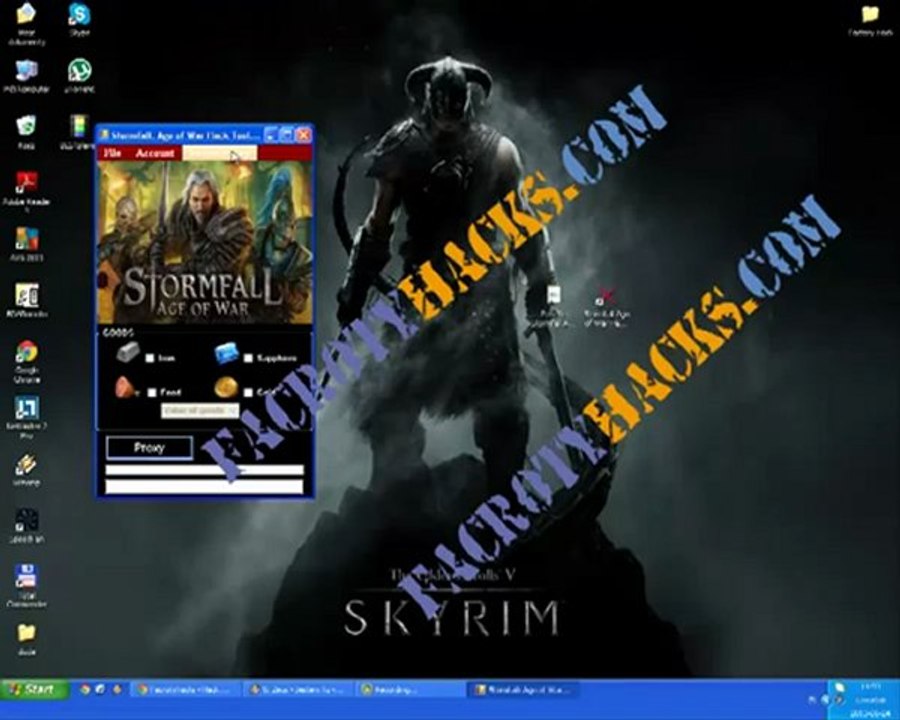This screenshot has width=900, height=720.
Task: Click the iron ingot icon
Action: 127,352
